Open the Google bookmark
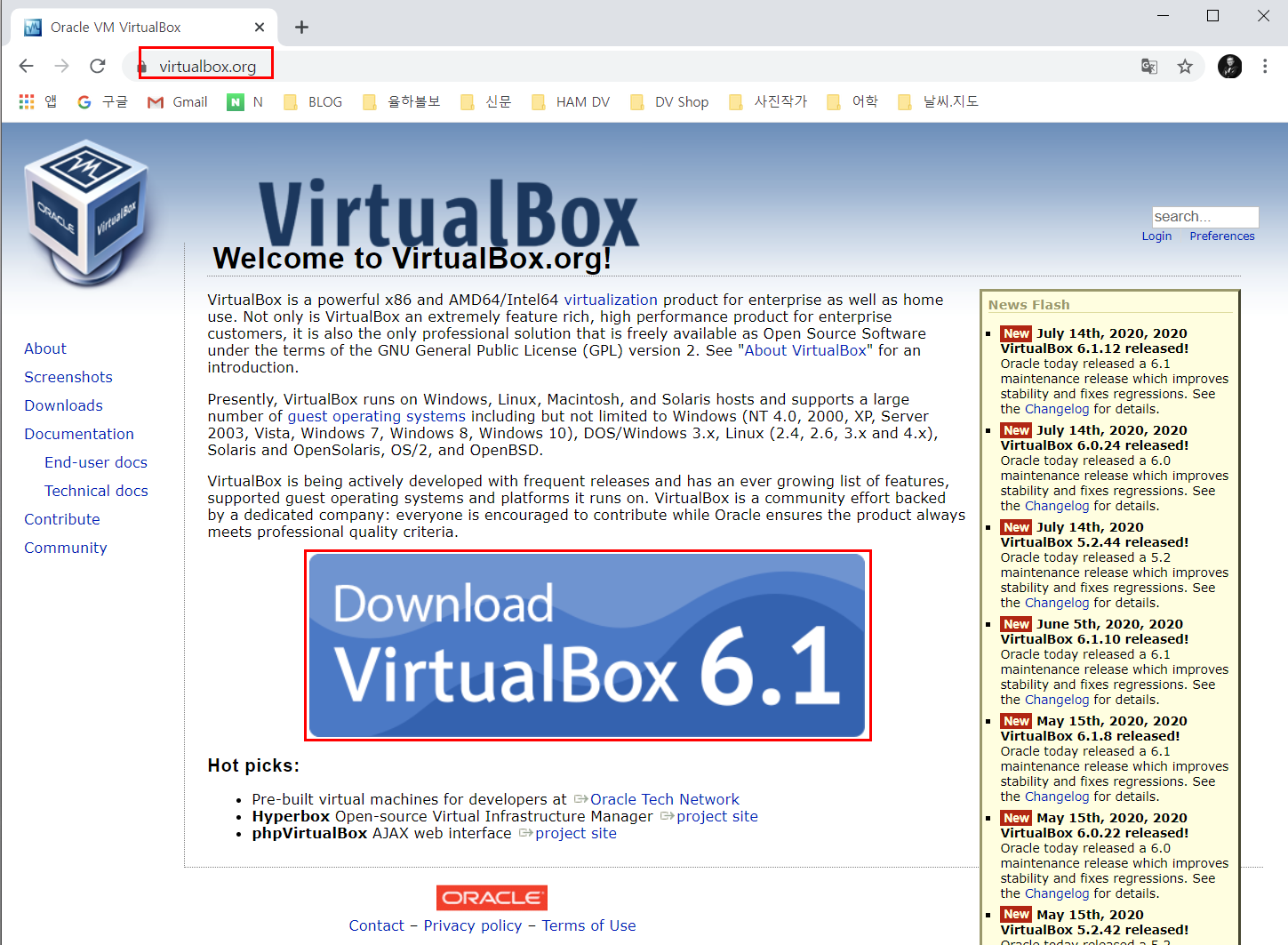 coord(102,101)
